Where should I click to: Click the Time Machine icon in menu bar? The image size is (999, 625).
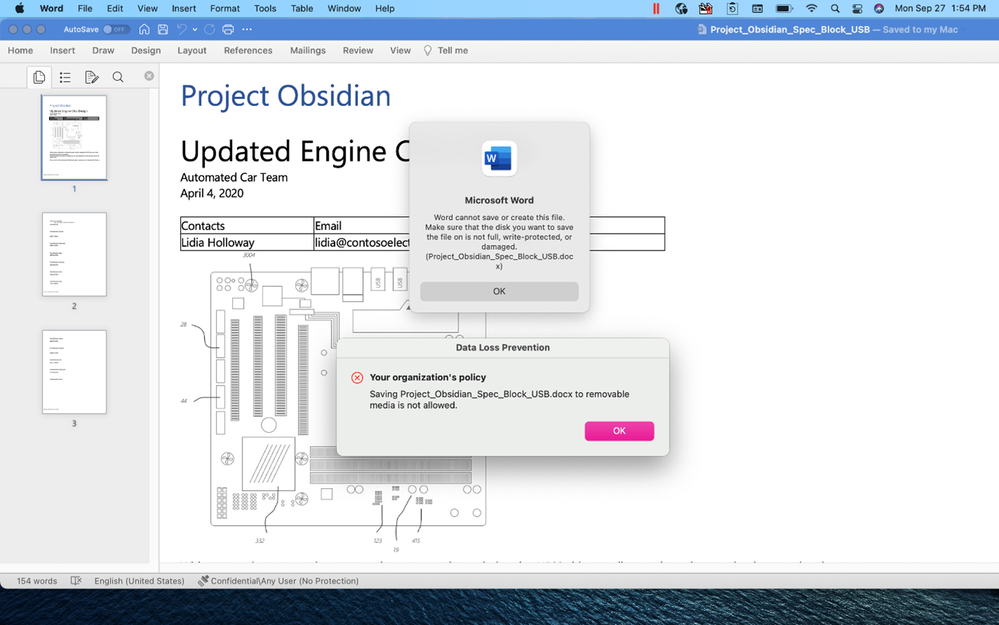[x=732, y=8]
